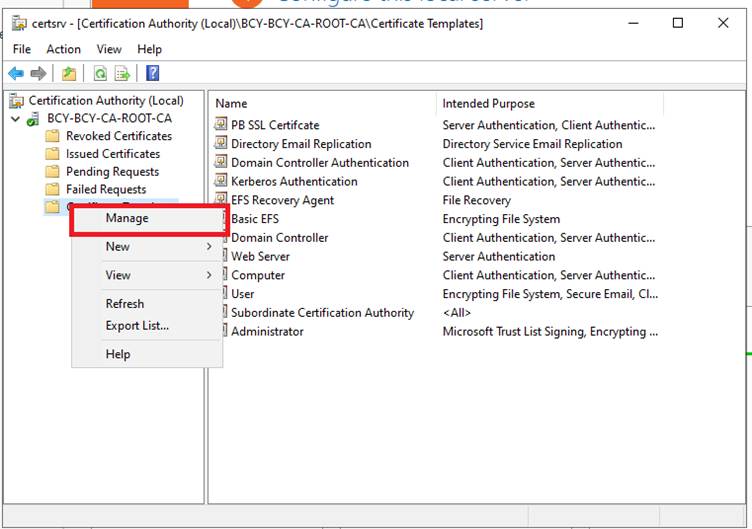Click the Forward arrow toolbar icon
The image size is (752, 529).
click(x=38, y=73)
